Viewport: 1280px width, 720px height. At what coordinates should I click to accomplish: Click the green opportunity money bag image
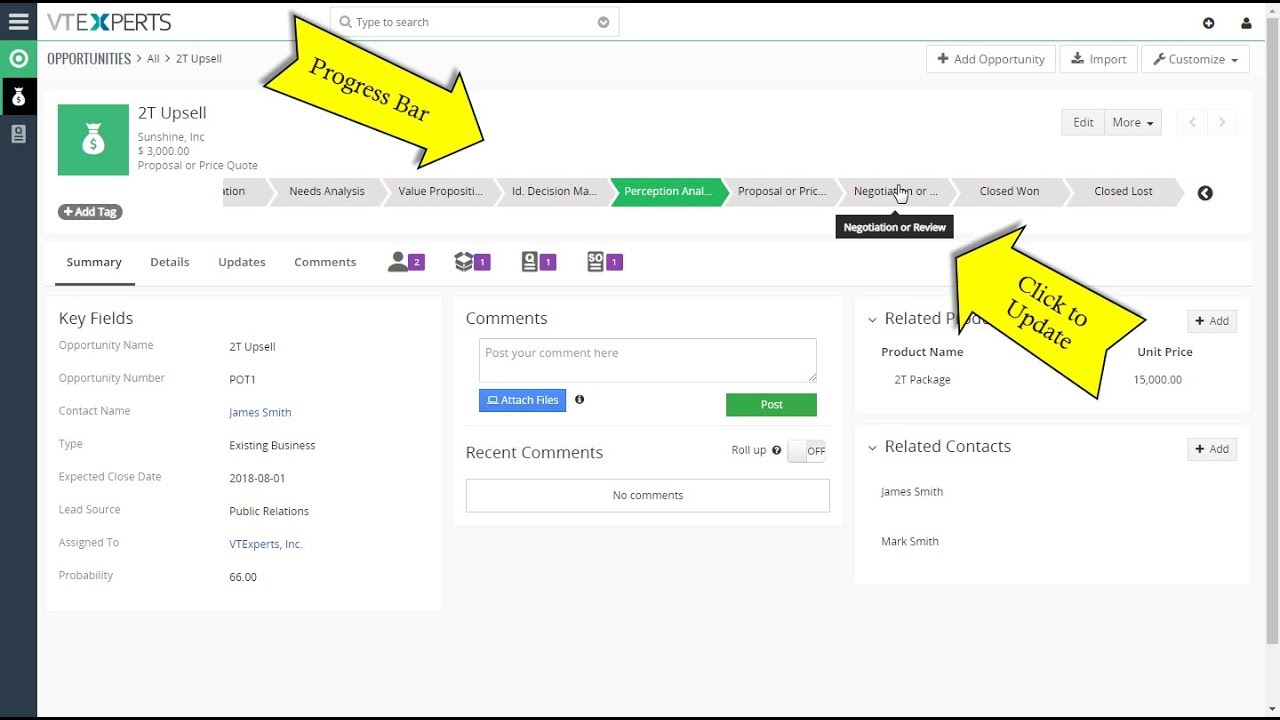pos(93,140)
